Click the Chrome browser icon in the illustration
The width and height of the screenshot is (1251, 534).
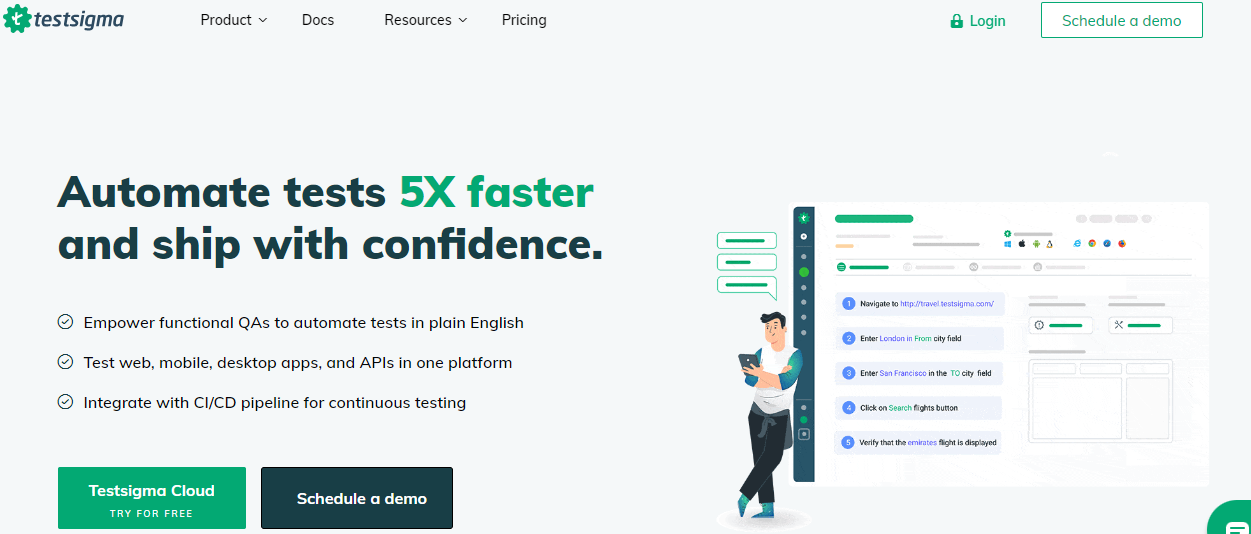click(1092, 243)
